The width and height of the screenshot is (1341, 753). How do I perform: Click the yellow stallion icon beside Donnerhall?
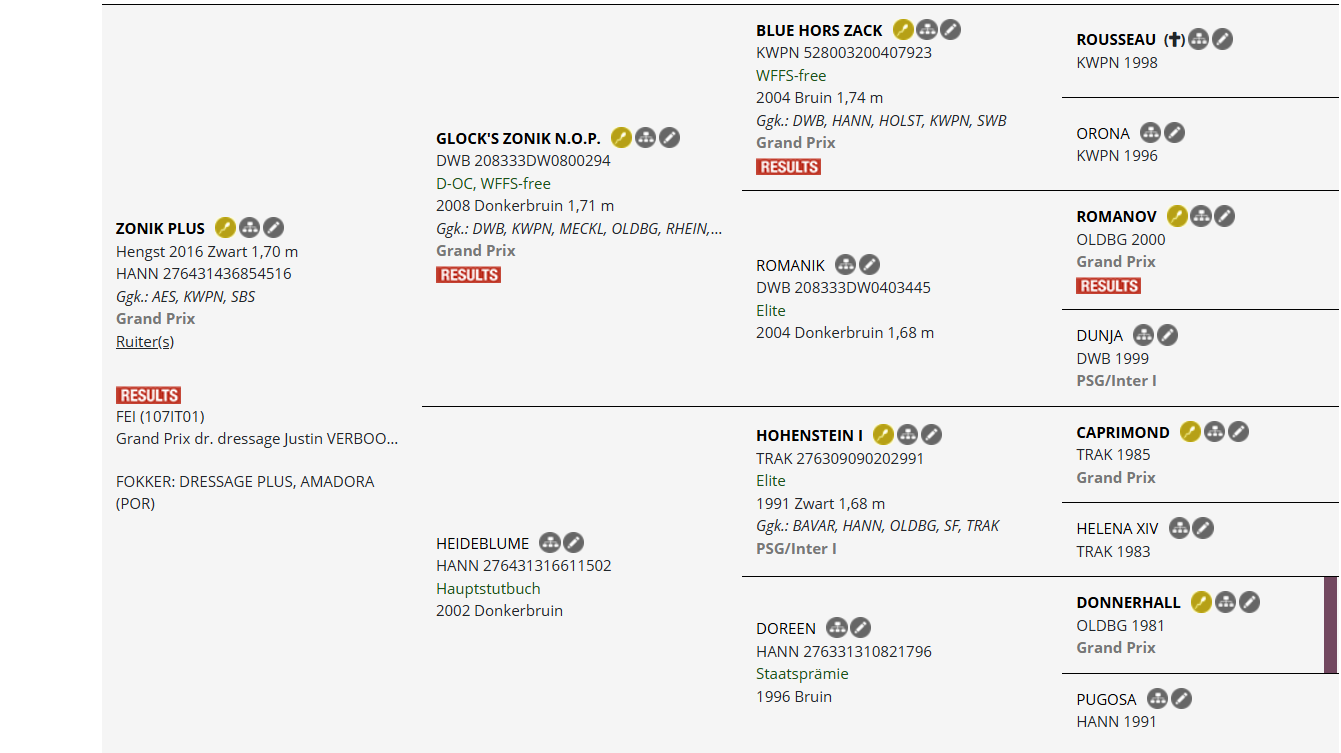click(x=1201, y=602)
